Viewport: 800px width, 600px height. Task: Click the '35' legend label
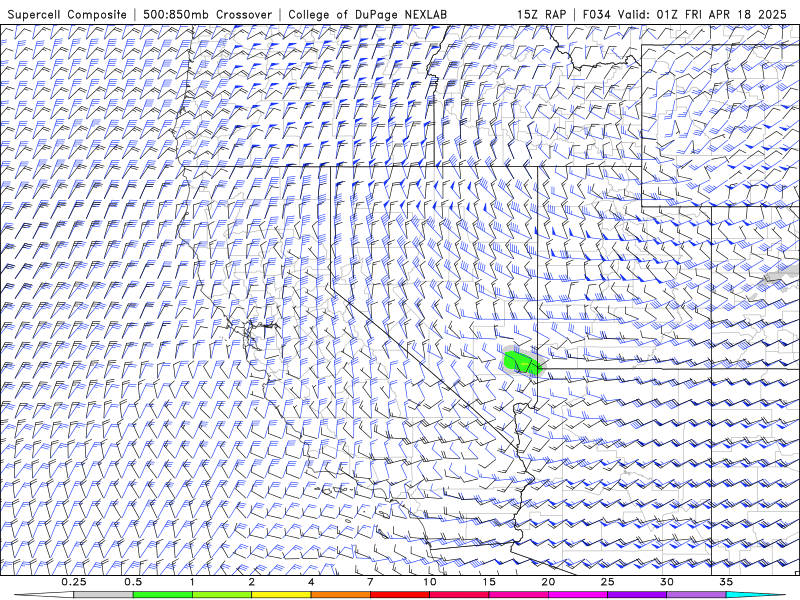pyautogui.click(x=726, y=582)
